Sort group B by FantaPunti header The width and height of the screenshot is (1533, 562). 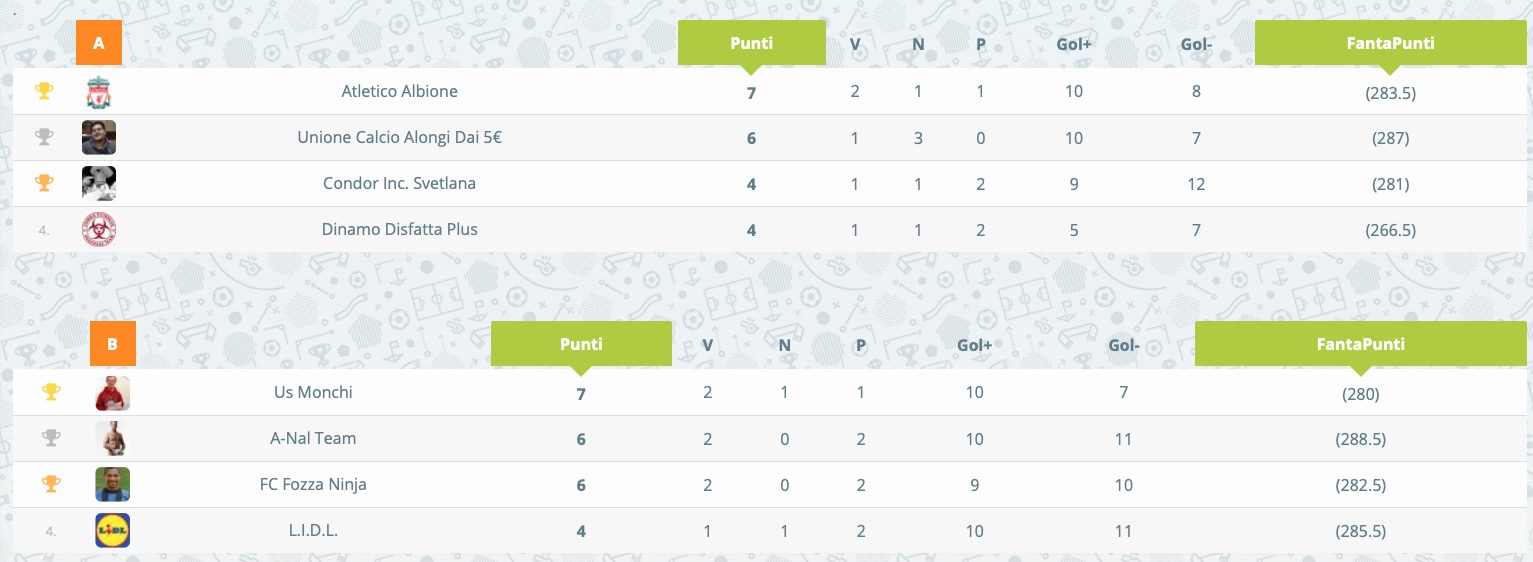pyautogui.click(x=1360, y=344)
